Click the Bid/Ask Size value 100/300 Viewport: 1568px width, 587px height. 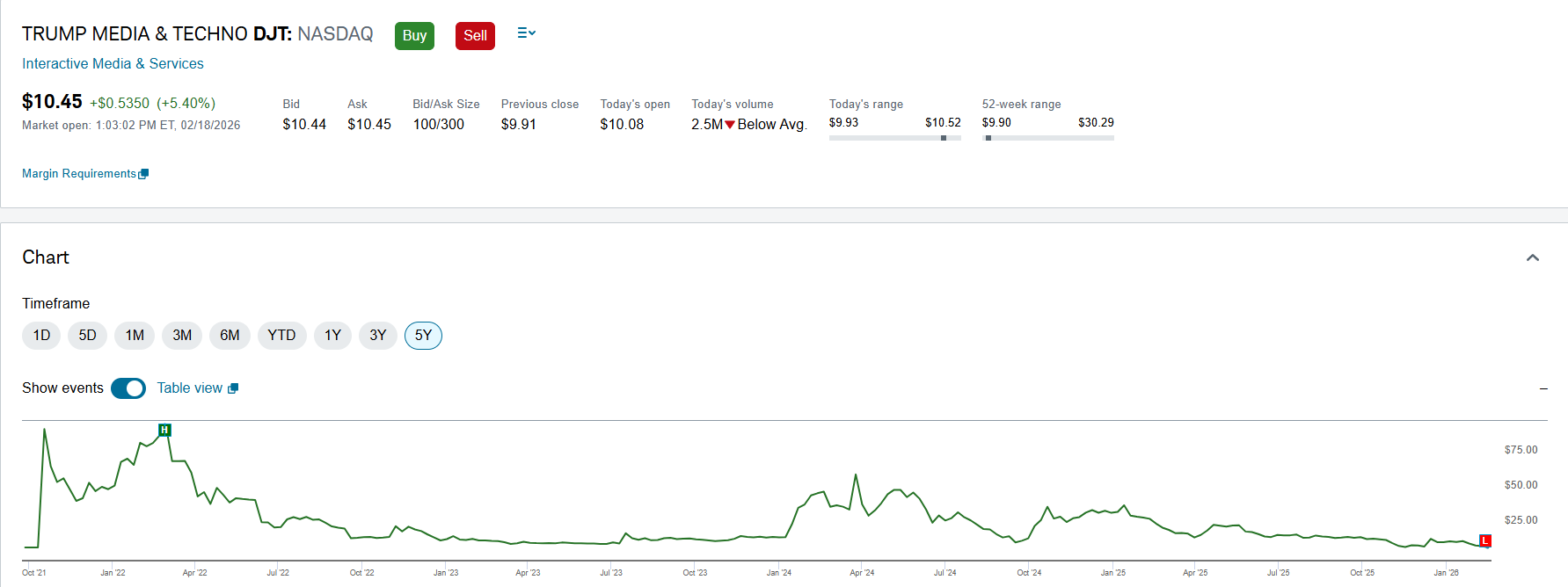point(439,125)
